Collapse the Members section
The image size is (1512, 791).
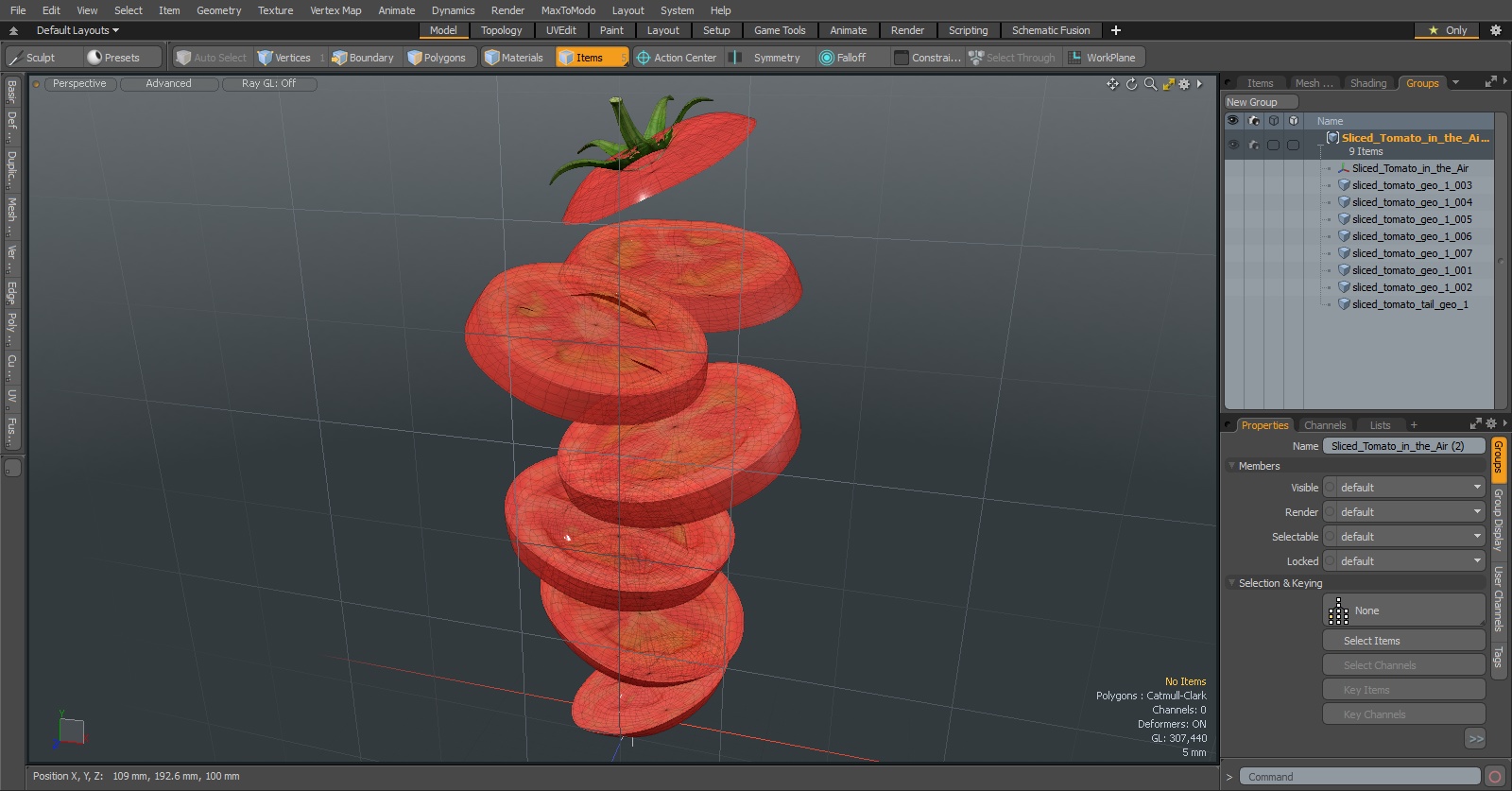point(1231,466)
